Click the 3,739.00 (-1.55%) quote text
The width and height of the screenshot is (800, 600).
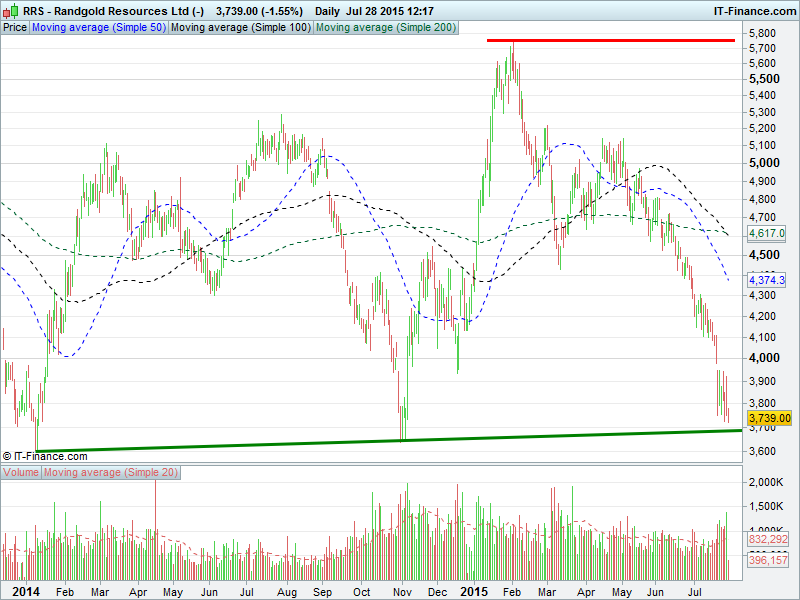click(259, 11)
